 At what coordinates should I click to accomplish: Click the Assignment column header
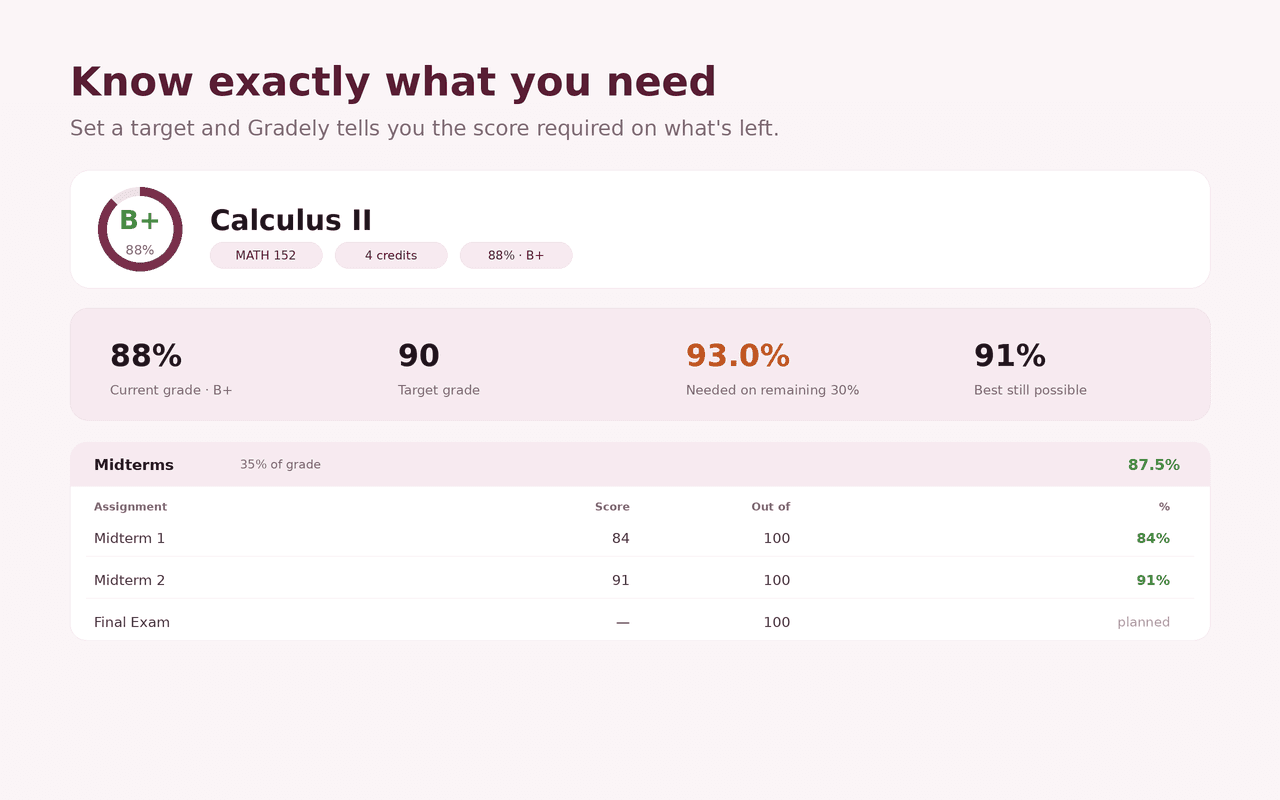(x=130, y=507)
